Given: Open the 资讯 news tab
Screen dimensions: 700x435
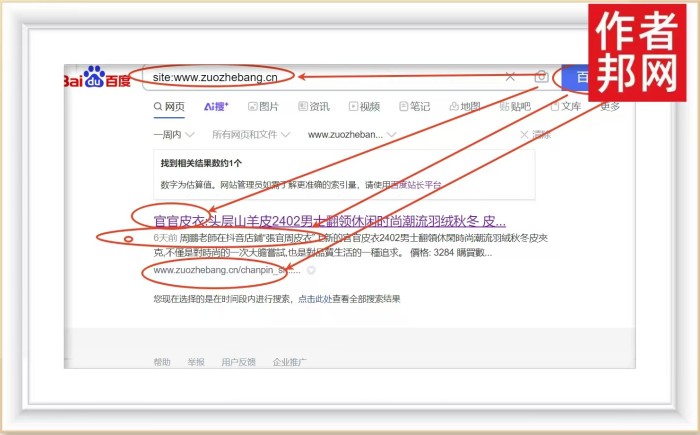Looking at the screenshot, I should pos(314,106).
